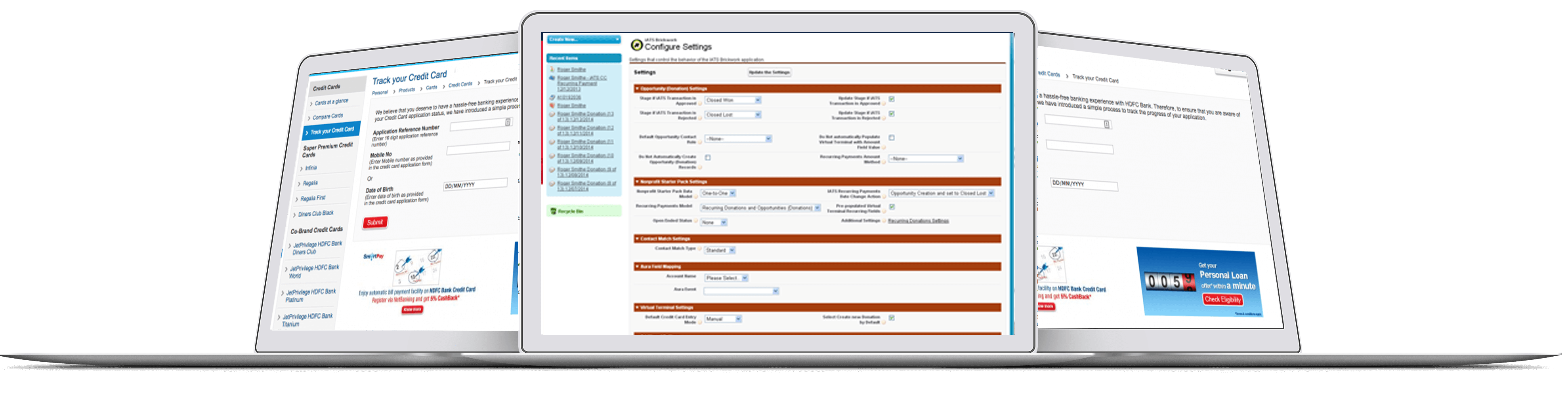Screen dimensions: 1568x397
Task: Click the SmartPay dartboard promo image
Action: tap(418, 266)
